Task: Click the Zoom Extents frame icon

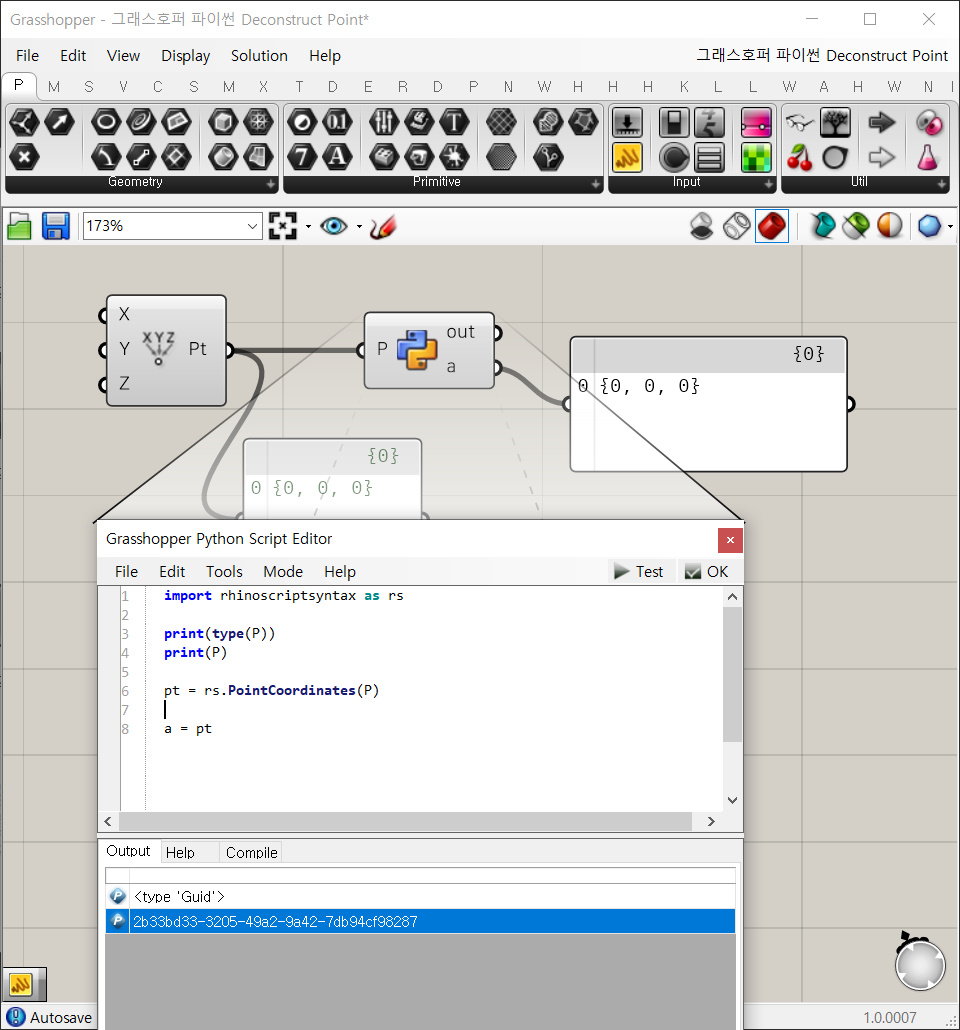Action: [x=283, y=227]
